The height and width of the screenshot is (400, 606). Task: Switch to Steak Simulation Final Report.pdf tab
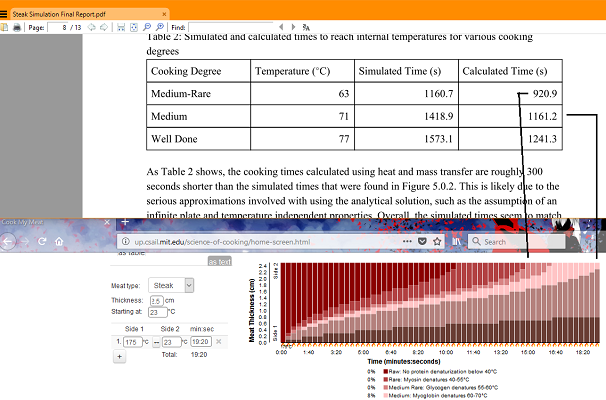coord(86,14)
